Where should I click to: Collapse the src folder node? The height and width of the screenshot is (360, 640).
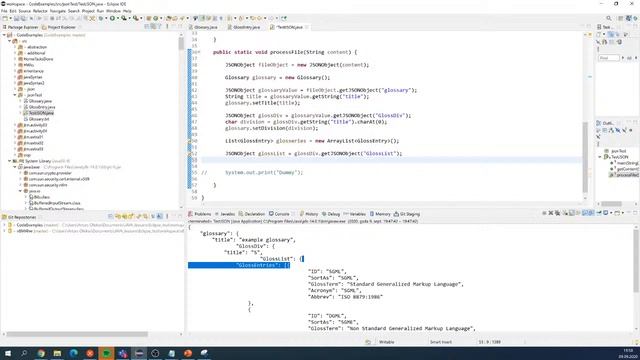(10, 41)
